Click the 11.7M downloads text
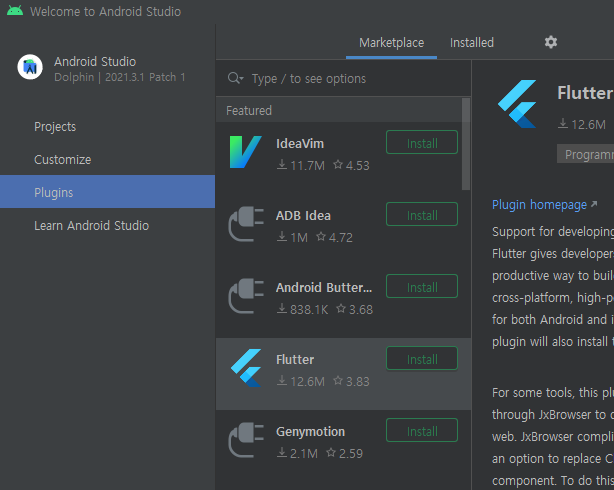Viewport: 614px width, 490px height. [x=308, y=165]
